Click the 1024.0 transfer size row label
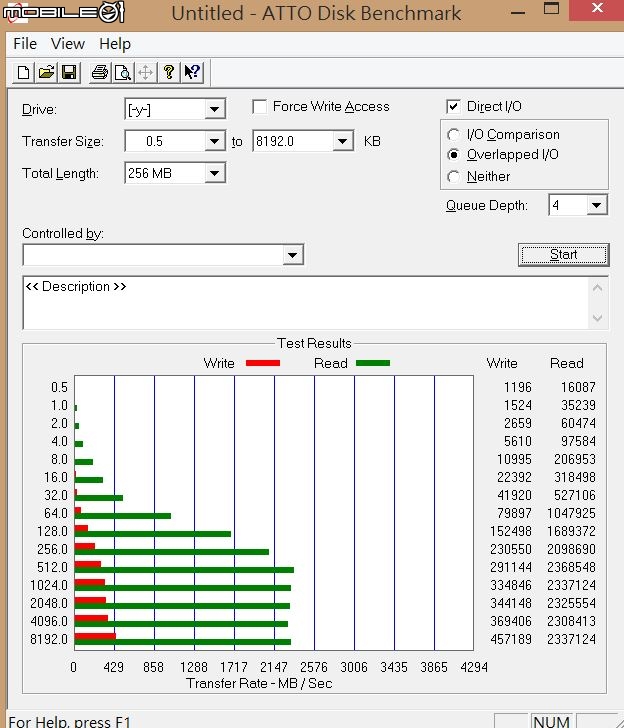This screenshot has height=728, width=624. (49, 585)
